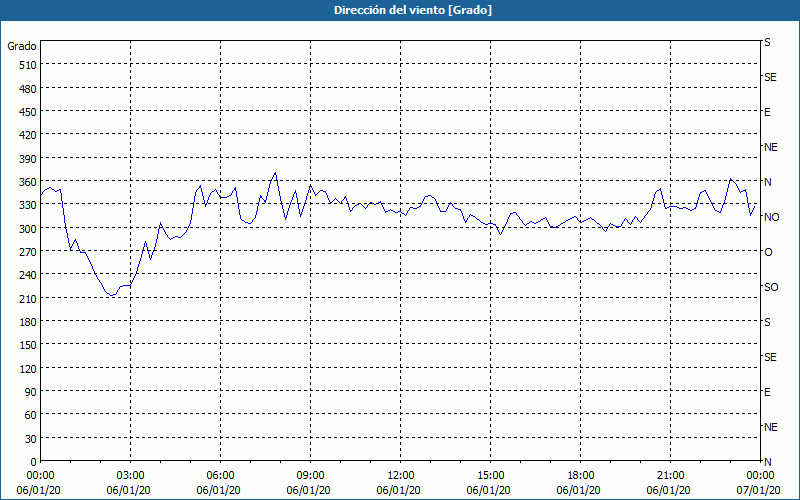Pick the 390 y-axis value
800x500 pixels.
tap(28, 159)
